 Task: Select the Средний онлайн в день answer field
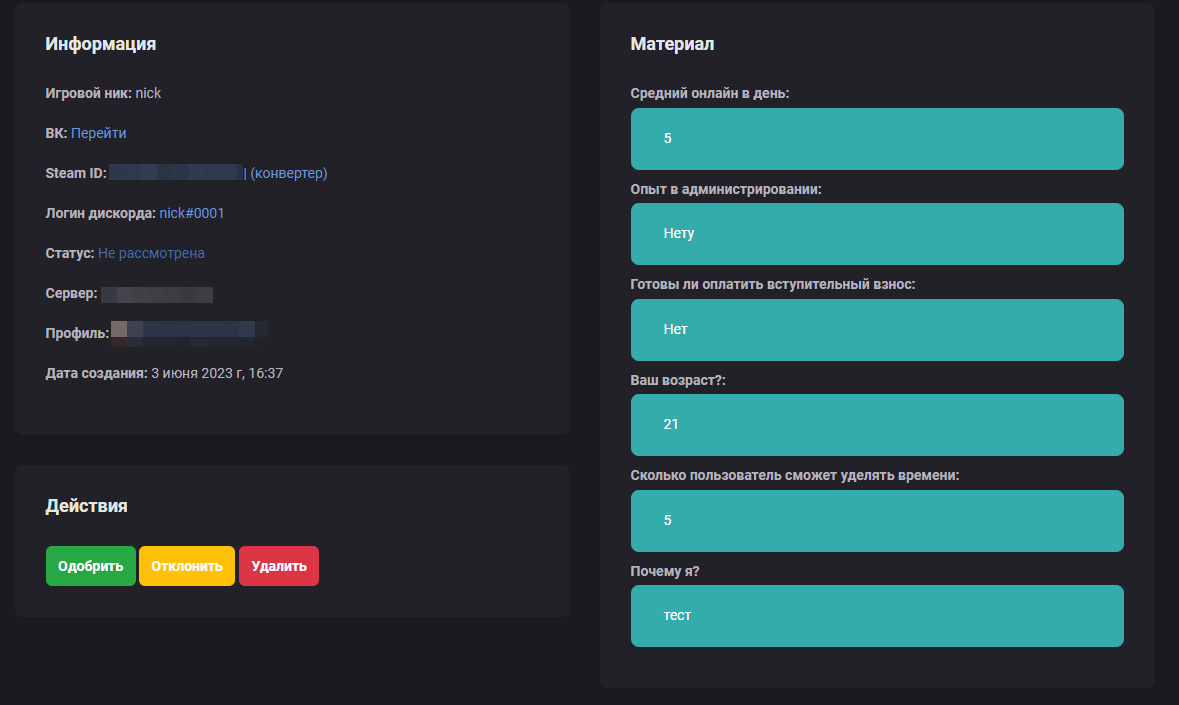[877, 139]
